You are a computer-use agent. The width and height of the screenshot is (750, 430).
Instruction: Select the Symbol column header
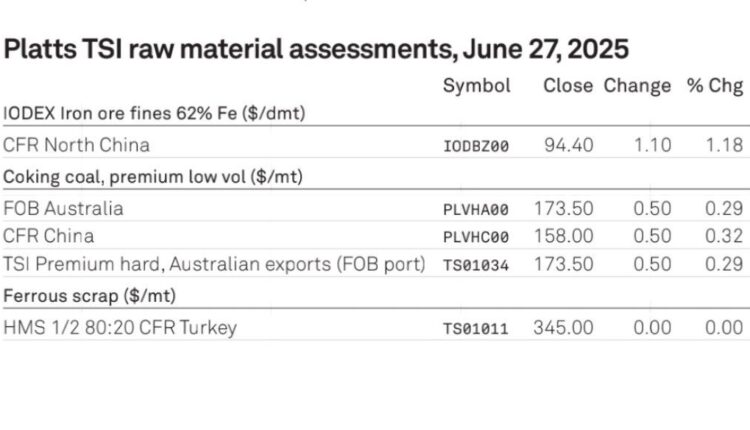click(x=476, y=86)
